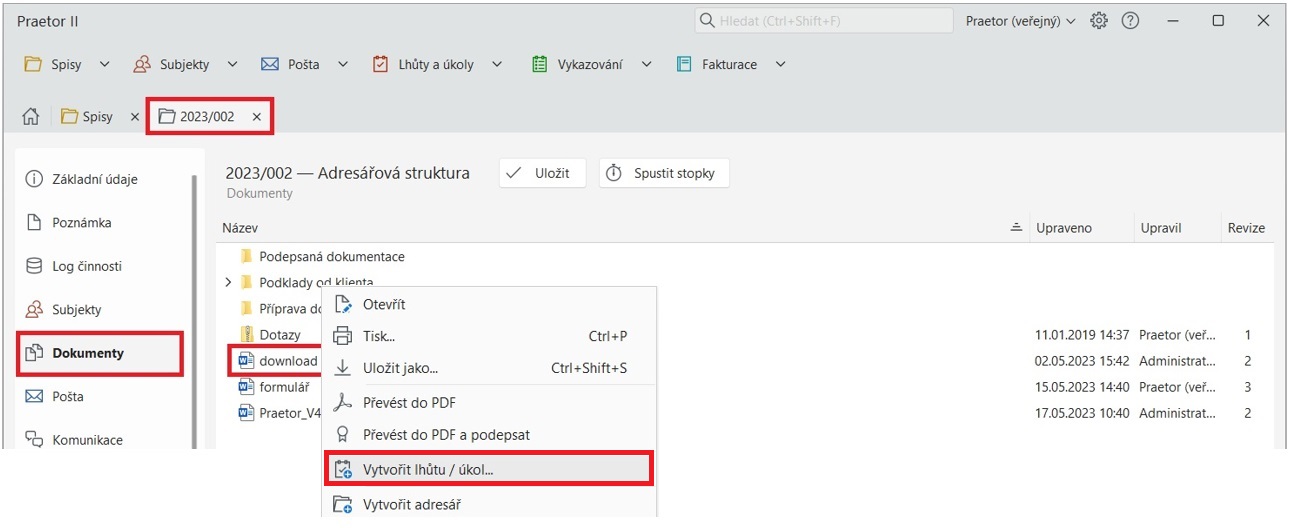Open the Praetor (veřejný) profile dropdown
Screen dimensions: 1290x528
click(1020, 20)
